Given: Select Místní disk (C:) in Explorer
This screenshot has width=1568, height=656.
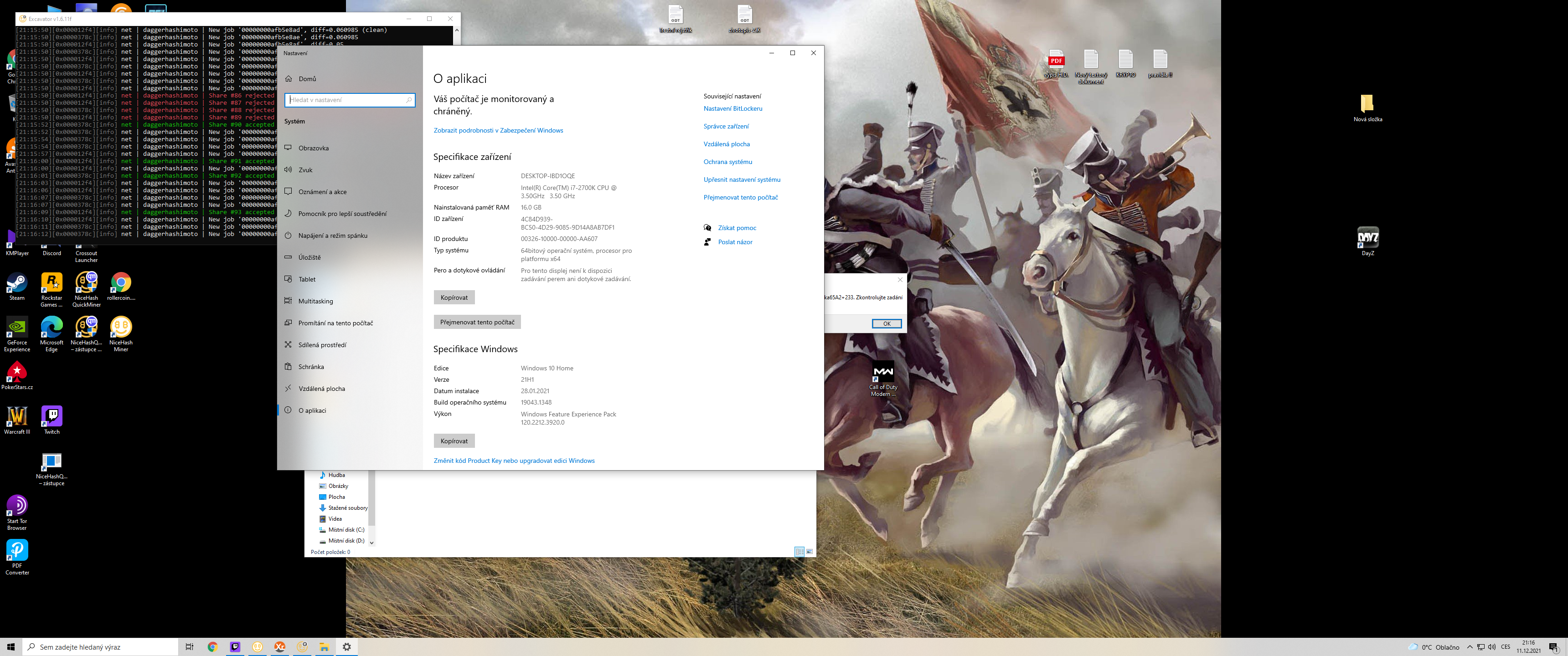Looking at the screenshot, I should [x=346, y=530].
